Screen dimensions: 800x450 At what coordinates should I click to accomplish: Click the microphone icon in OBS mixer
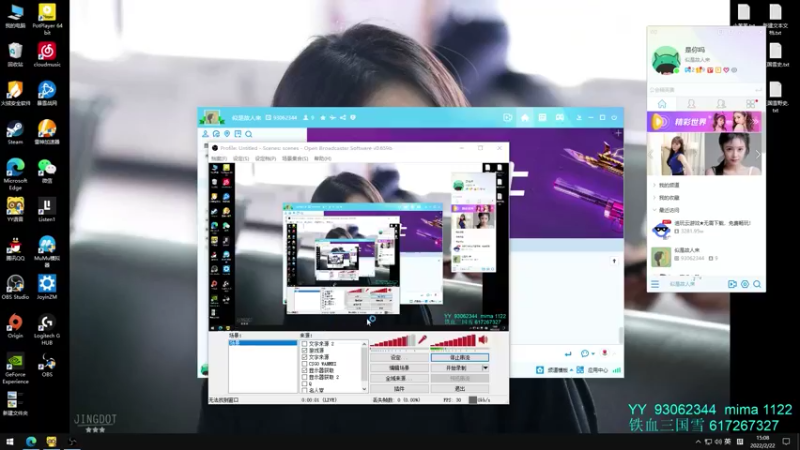click(422, 340)
